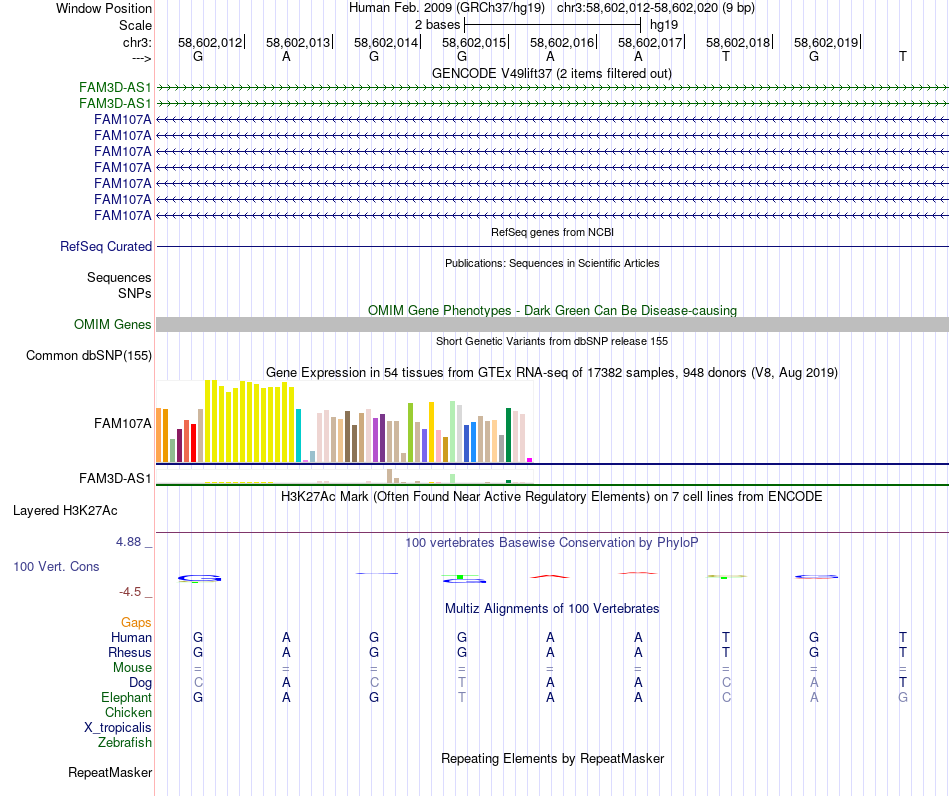Click the 100 Vert. Cons track label

(56, 566)
